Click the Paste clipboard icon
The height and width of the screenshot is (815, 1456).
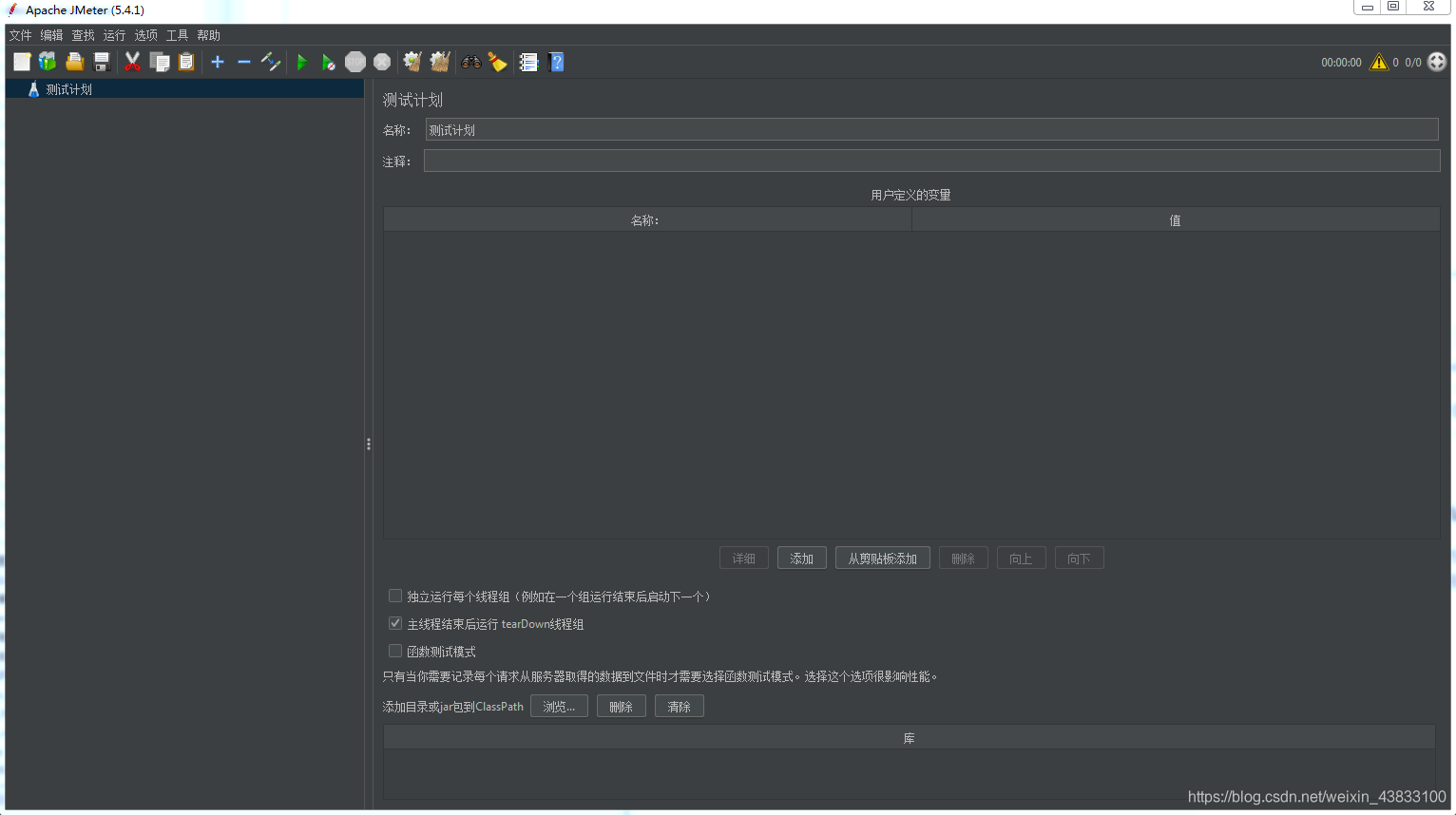pos(186,62)
